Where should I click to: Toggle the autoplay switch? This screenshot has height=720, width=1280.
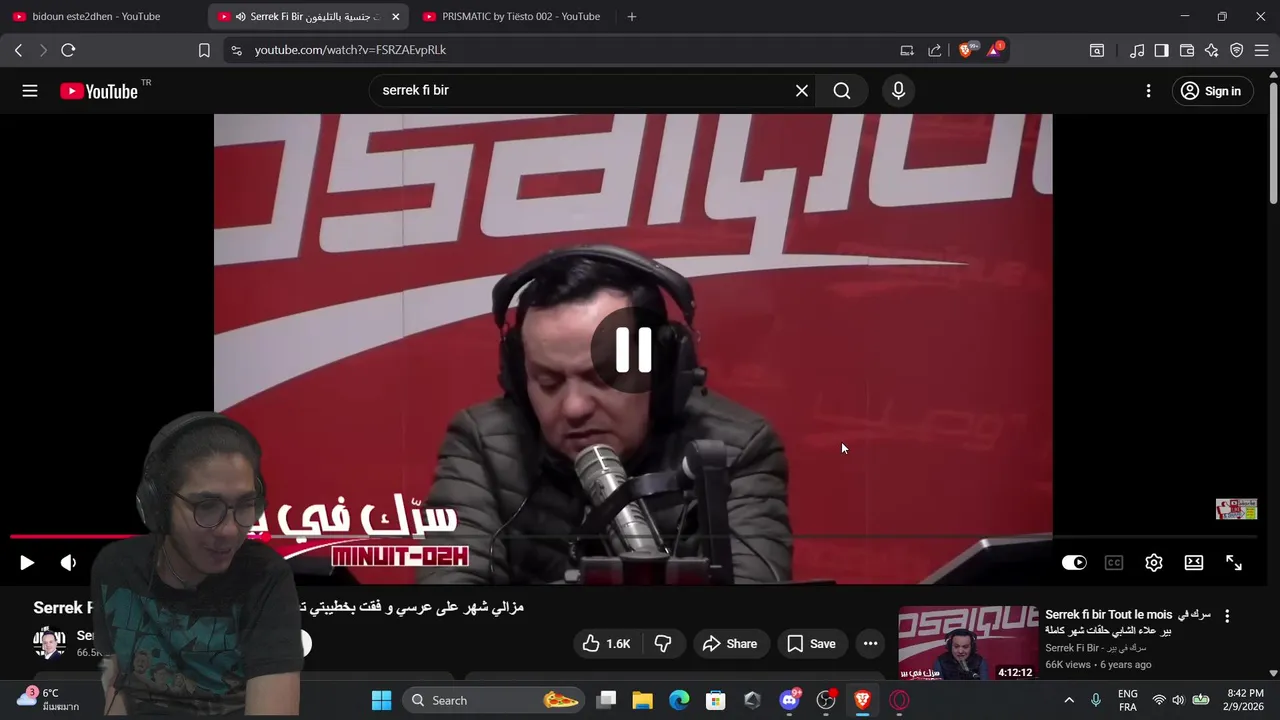[1074, 563]
